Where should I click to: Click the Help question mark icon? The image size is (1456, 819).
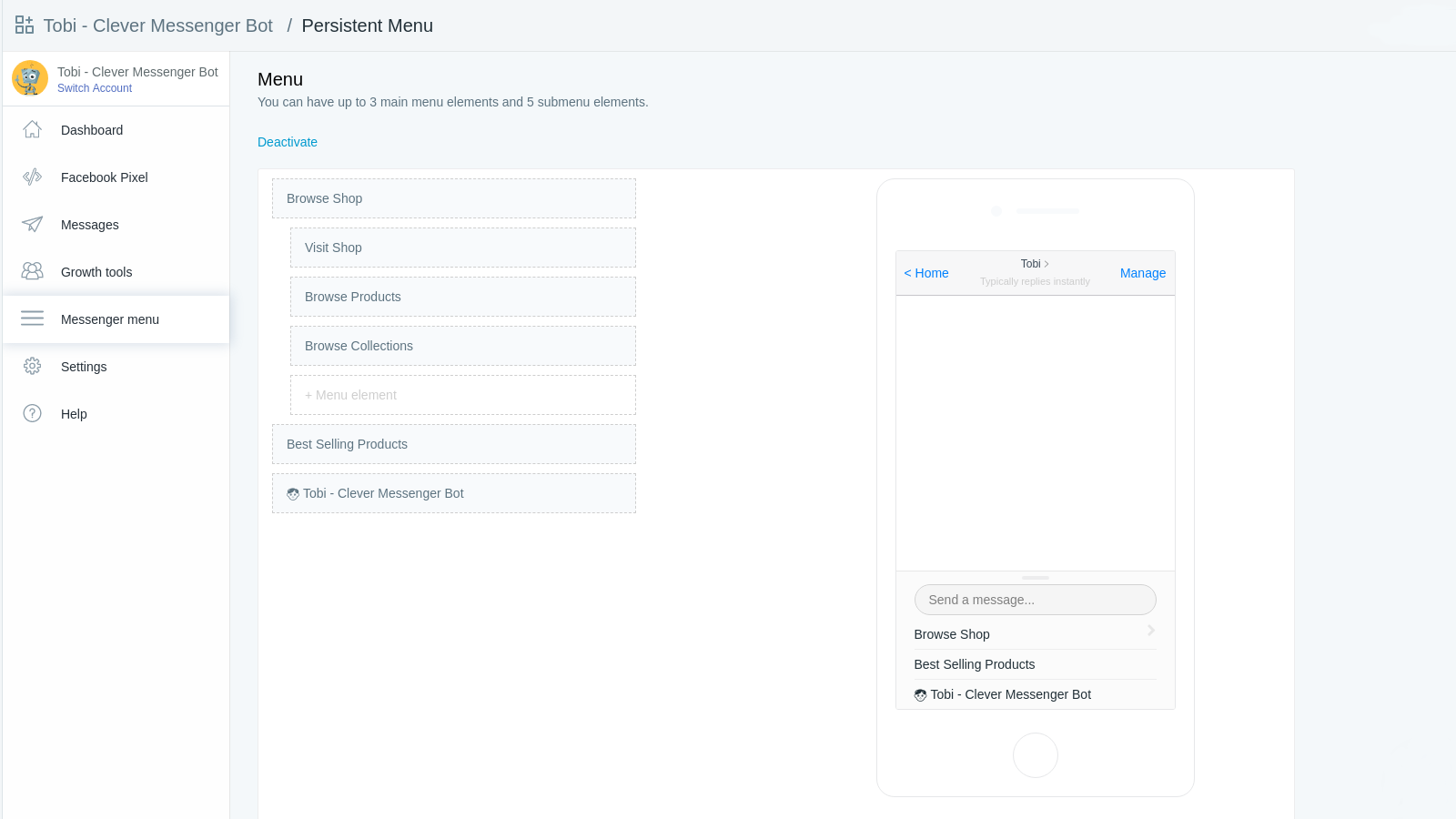(x=32, y=413)
